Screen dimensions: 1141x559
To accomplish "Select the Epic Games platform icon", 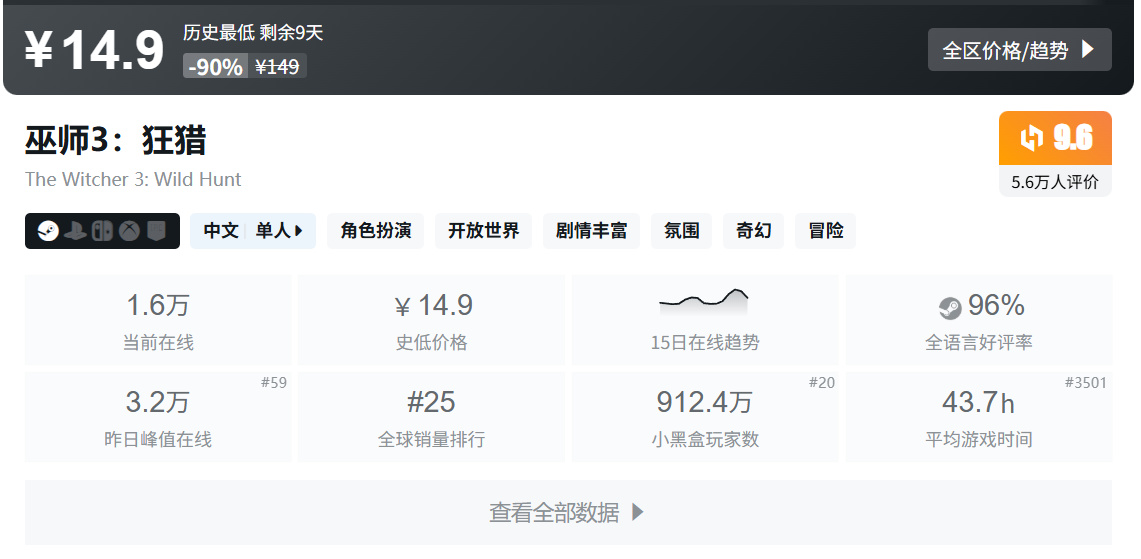I will click(x=156, y=231).
